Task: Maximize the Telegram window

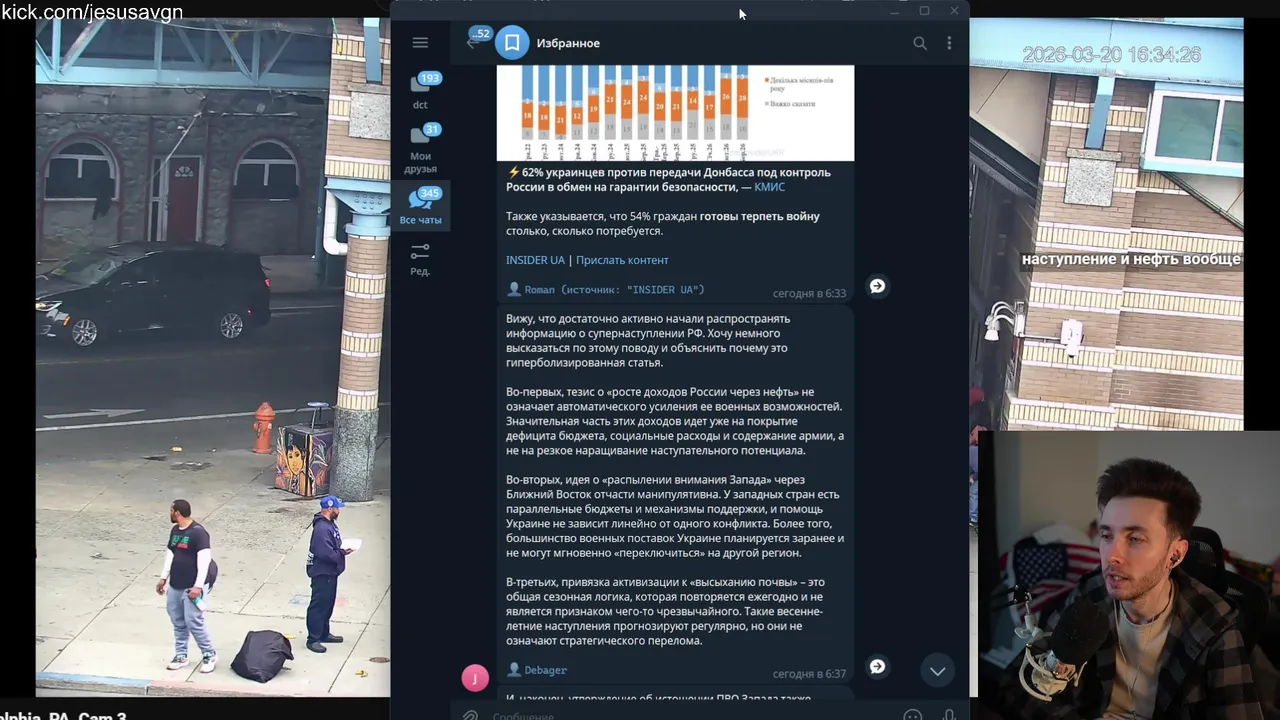Action: tap(924, 11)
